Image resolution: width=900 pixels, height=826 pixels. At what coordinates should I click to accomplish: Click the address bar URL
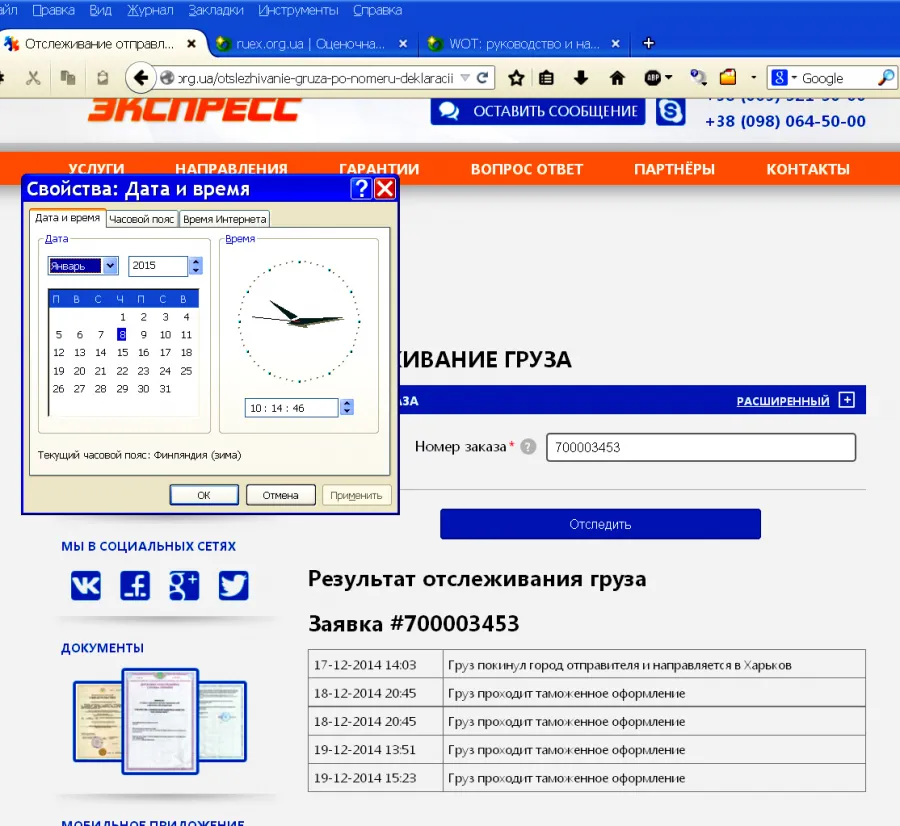coord(316,77)
